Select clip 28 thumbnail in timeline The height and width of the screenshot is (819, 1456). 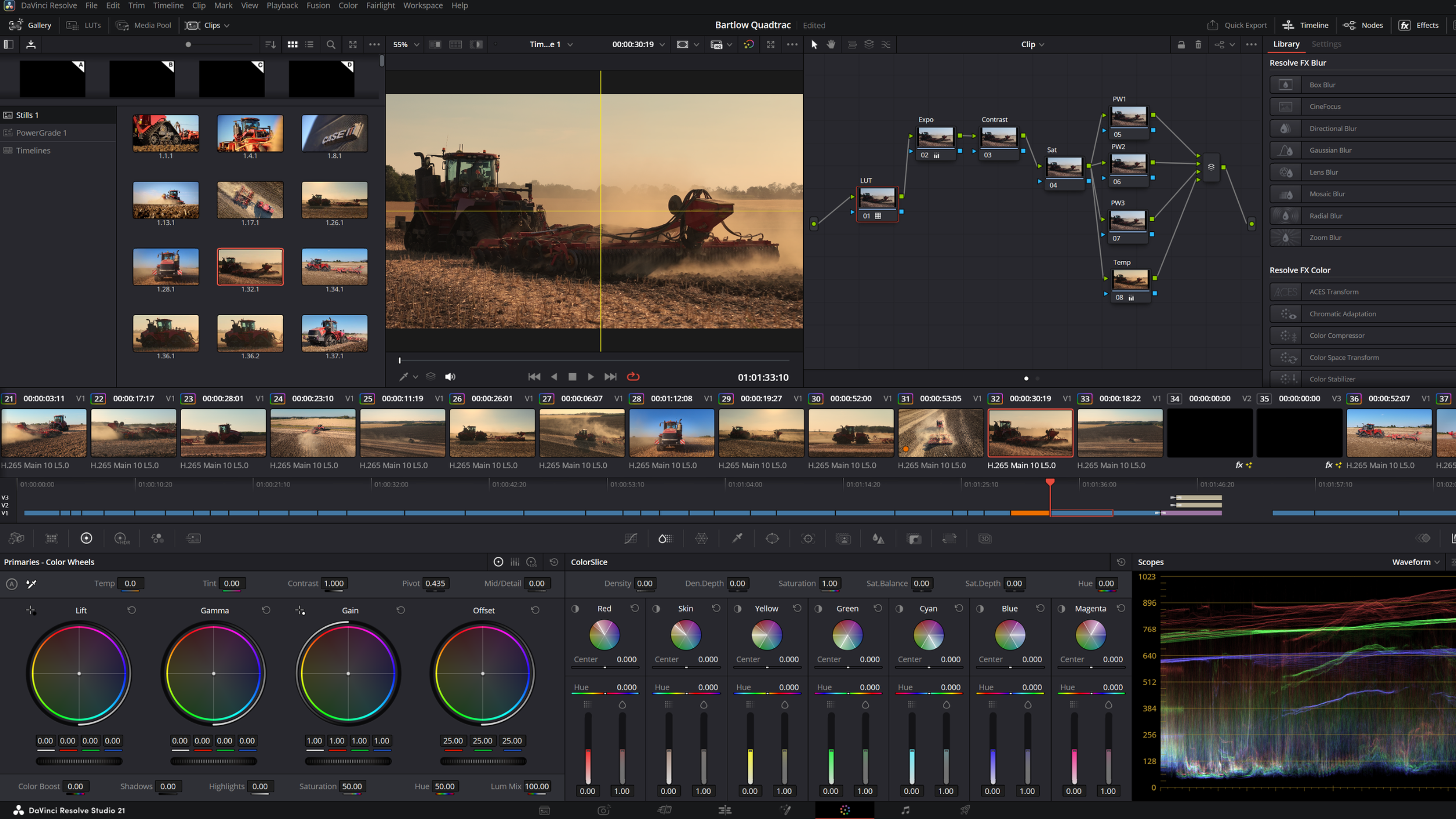(672, 433)
